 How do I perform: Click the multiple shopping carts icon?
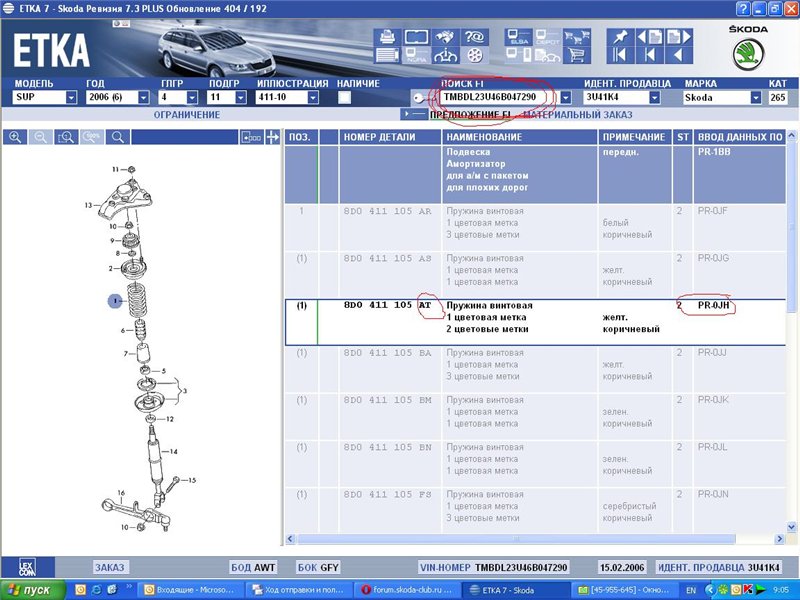pyautogui.click(x=577, y=37)
